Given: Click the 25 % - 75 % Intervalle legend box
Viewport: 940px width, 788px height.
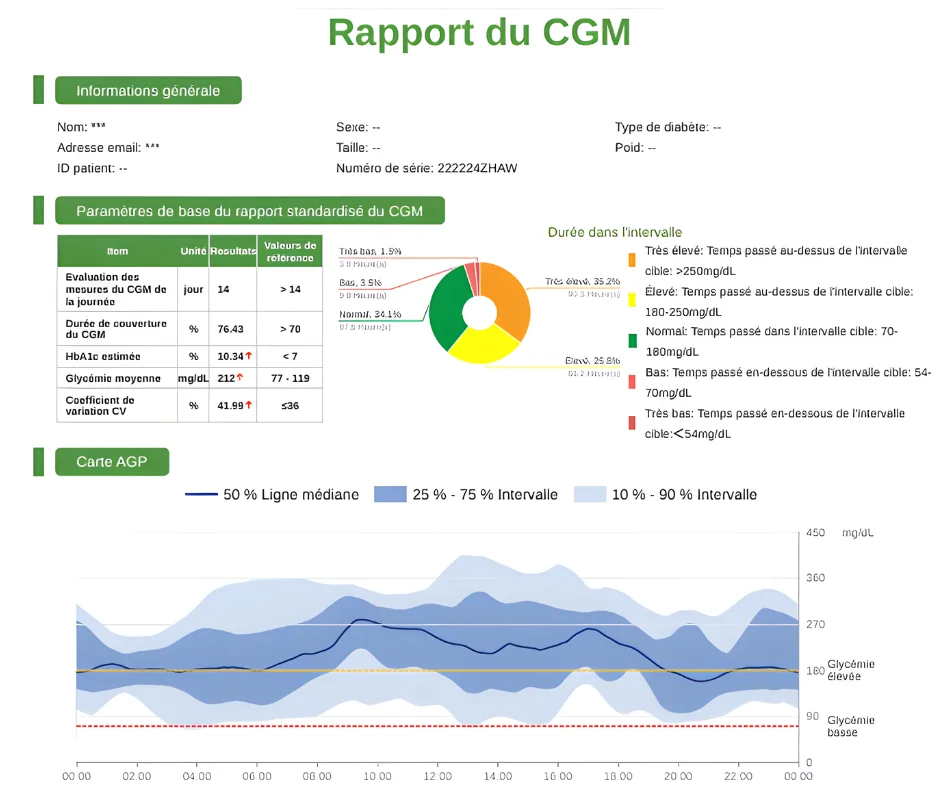Looking at the screenshot, I should (x=389, y=494).
